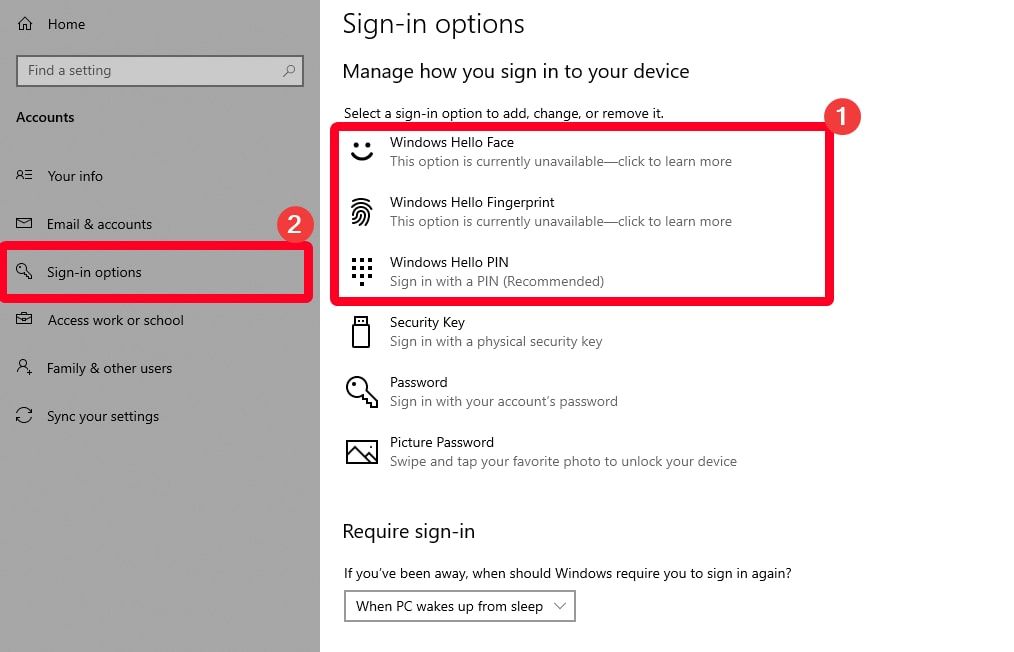
Task: Select the Windows Hello Face icon
Action: [x=361, y=151]
